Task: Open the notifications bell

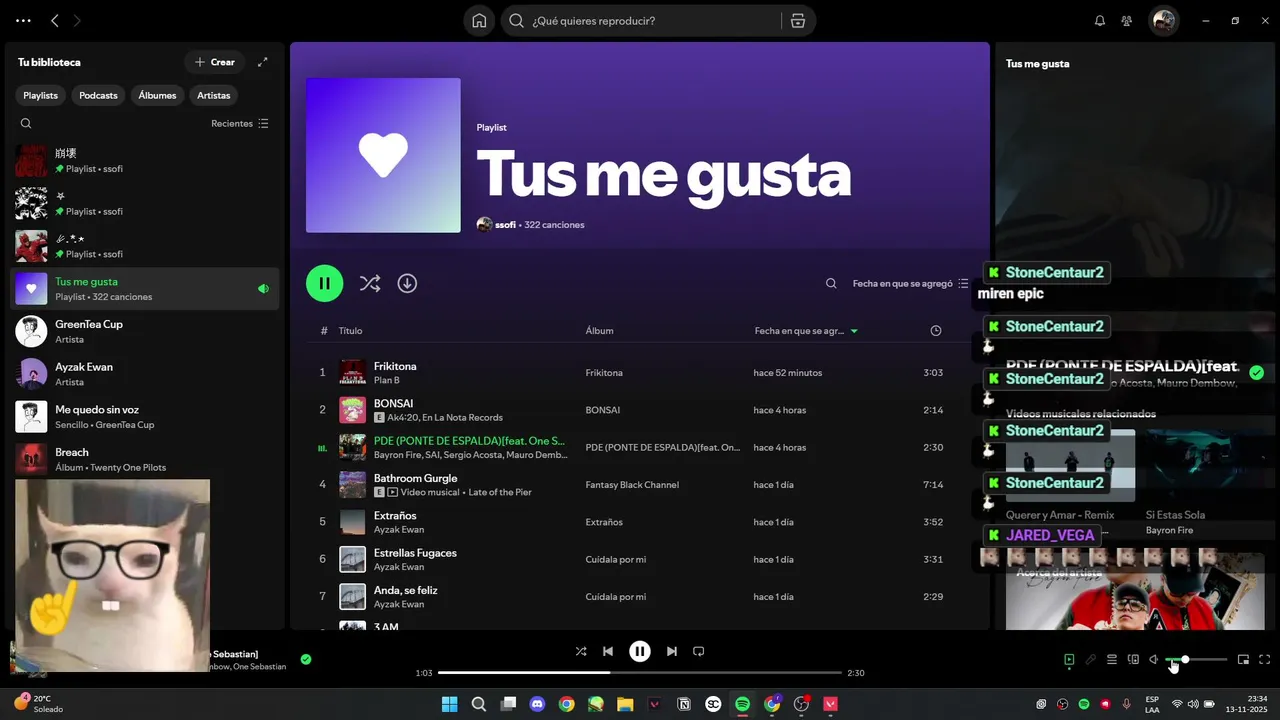Action: click(x=1100, y=21)
